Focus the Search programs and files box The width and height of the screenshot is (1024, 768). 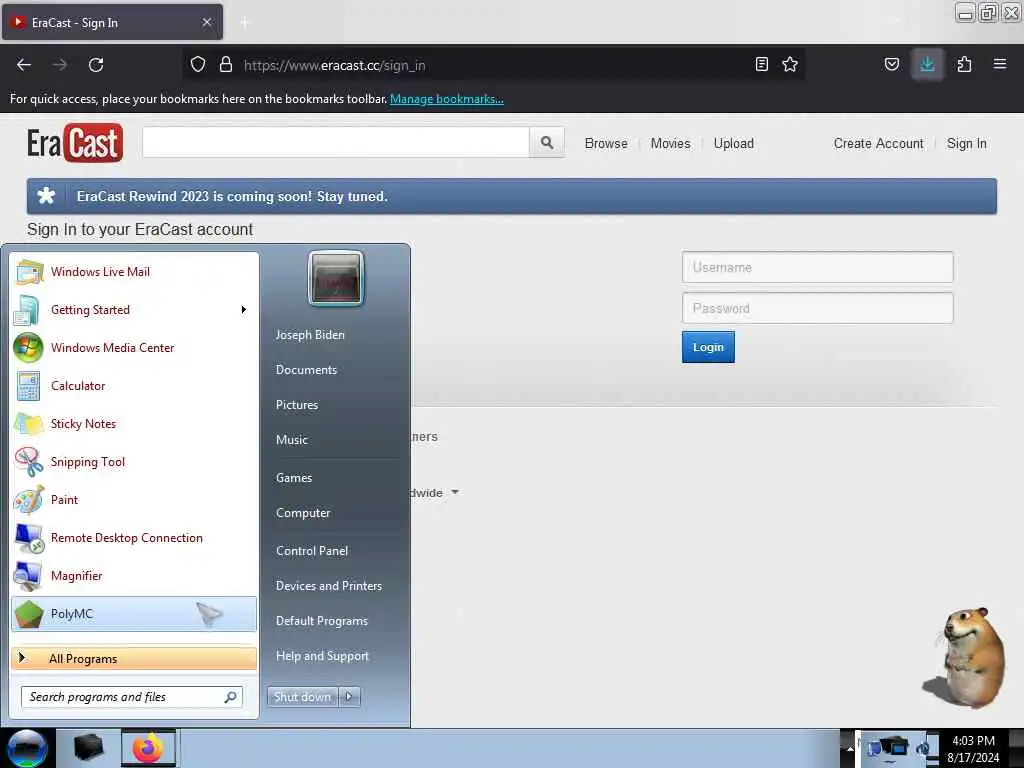click(132, 697)
